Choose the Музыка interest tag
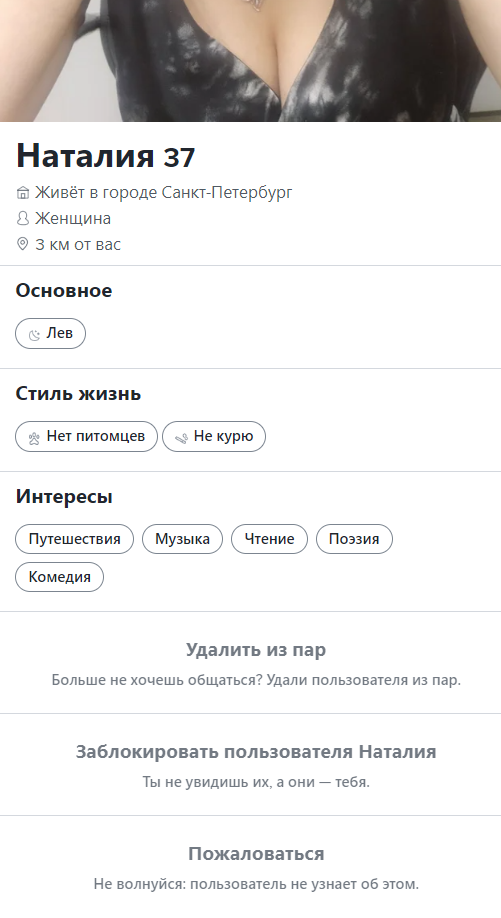The width and height of the screenshot is (501, 918). 183,539
